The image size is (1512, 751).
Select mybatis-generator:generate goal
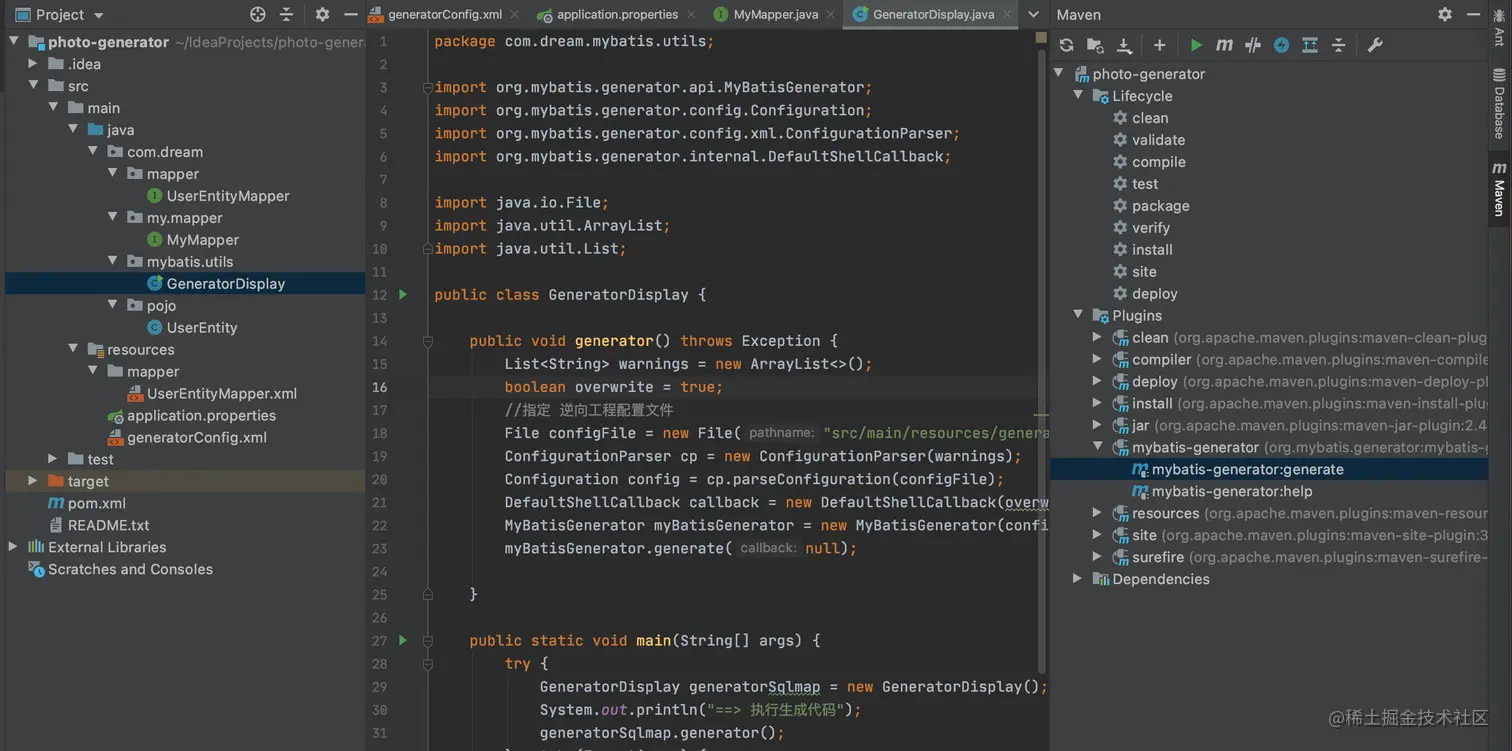1248,469
